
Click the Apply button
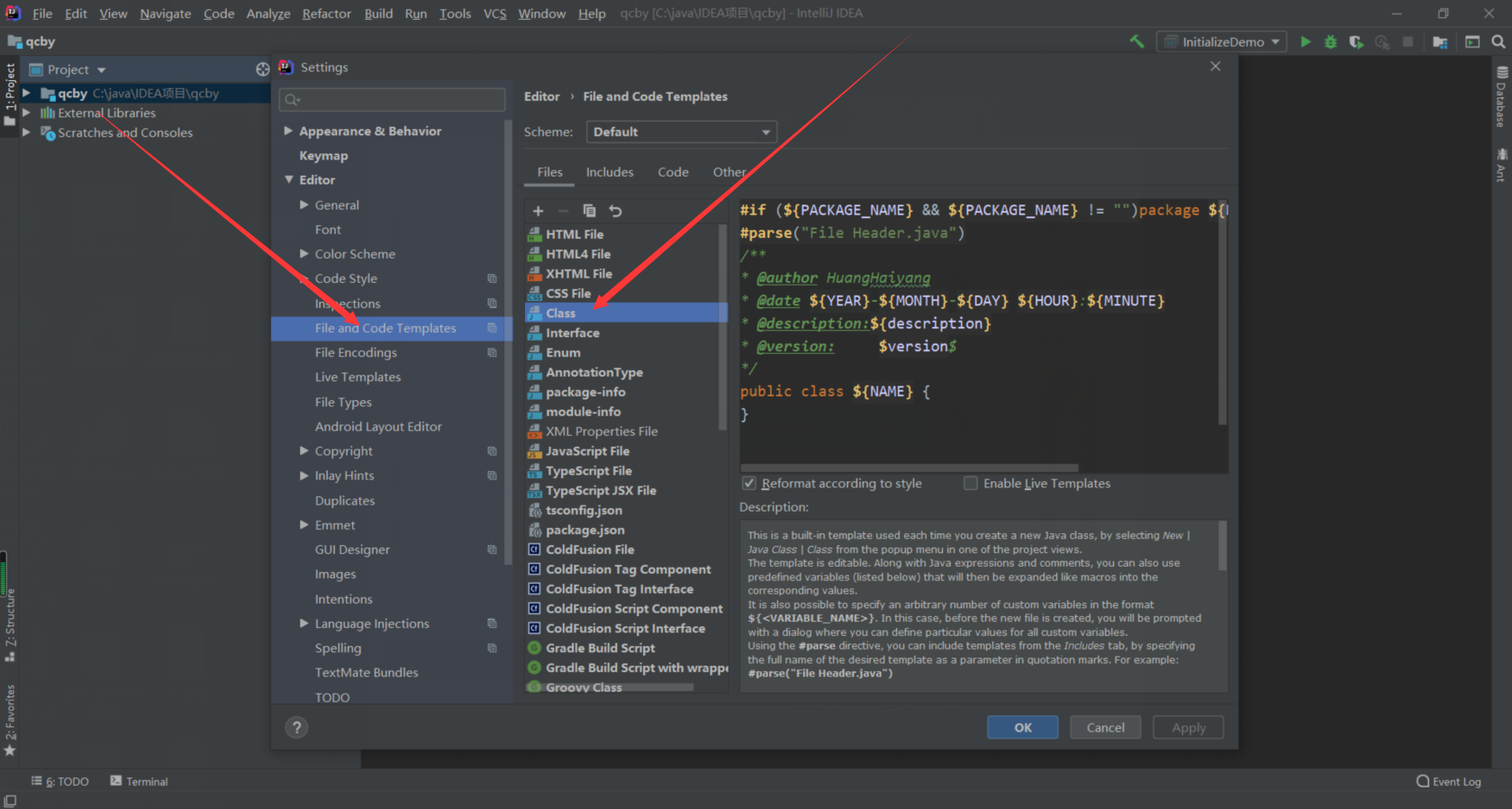coord(1188,727)
